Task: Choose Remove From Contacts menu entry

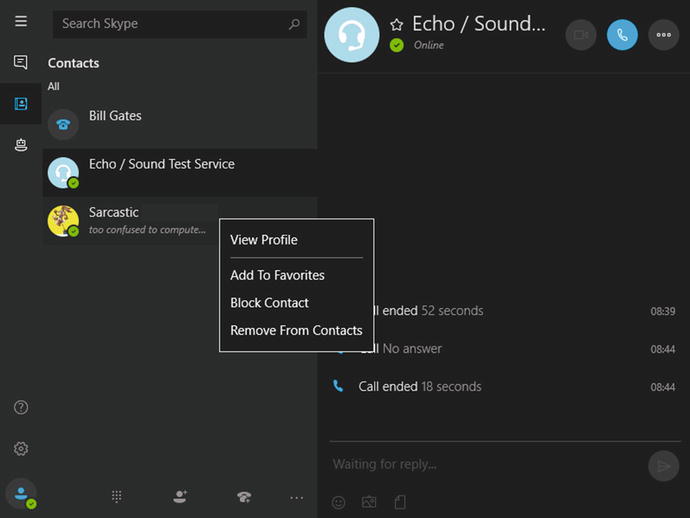Action: pos(296,331)
